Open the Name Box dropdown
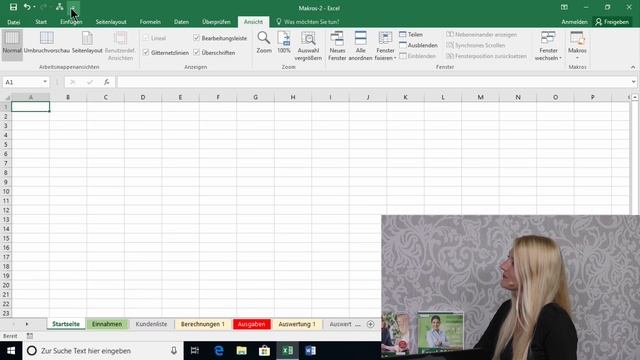This screenshot has height=360, width=640. pyautogui.click(x=45, y=82)
